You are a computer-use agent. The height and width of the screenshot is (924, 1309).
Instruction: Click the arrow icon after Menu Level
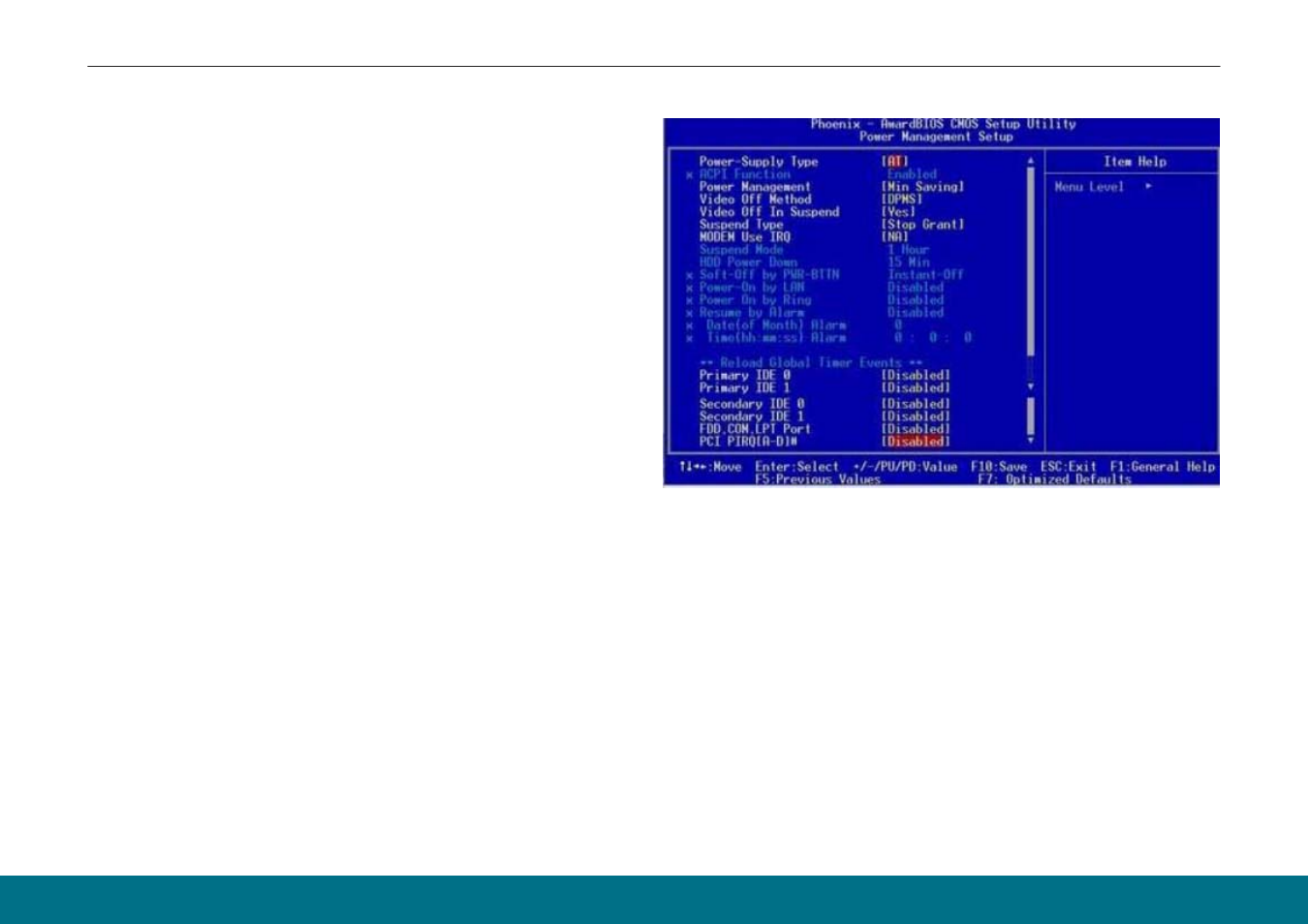(1149, 187)
